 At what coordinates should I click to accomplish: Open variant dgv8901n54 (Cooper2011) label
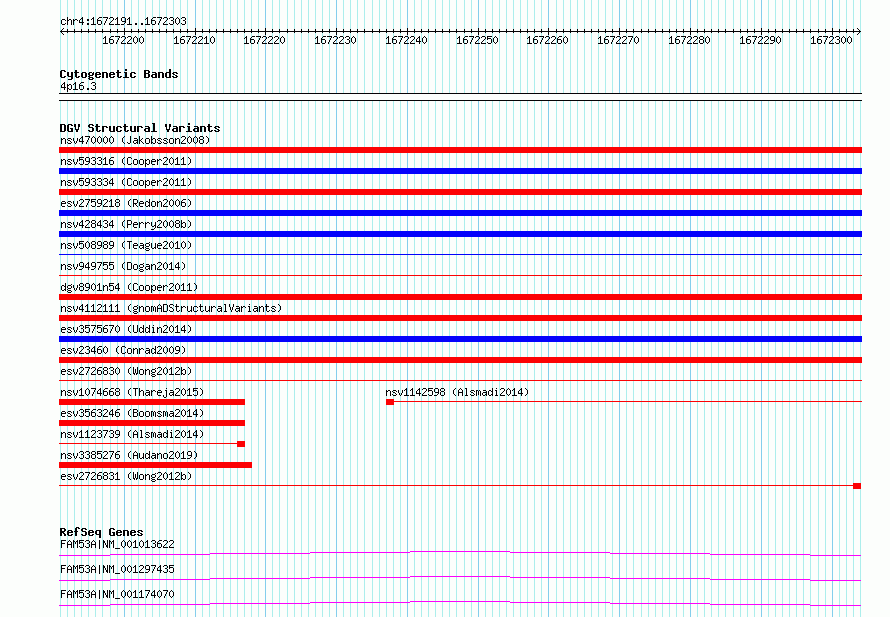coord(129,287)
